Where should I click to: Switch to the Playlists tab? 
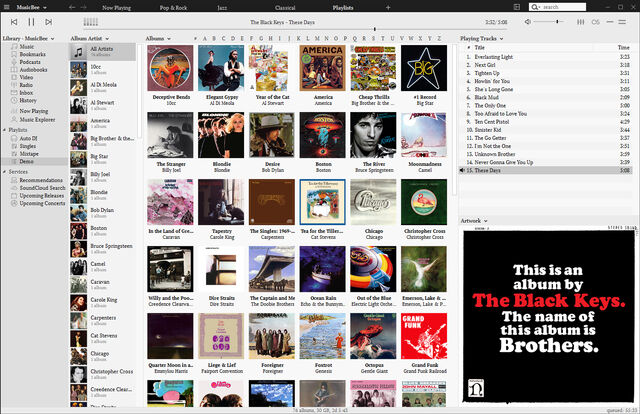pyautogui.click(x=343, y=7)
